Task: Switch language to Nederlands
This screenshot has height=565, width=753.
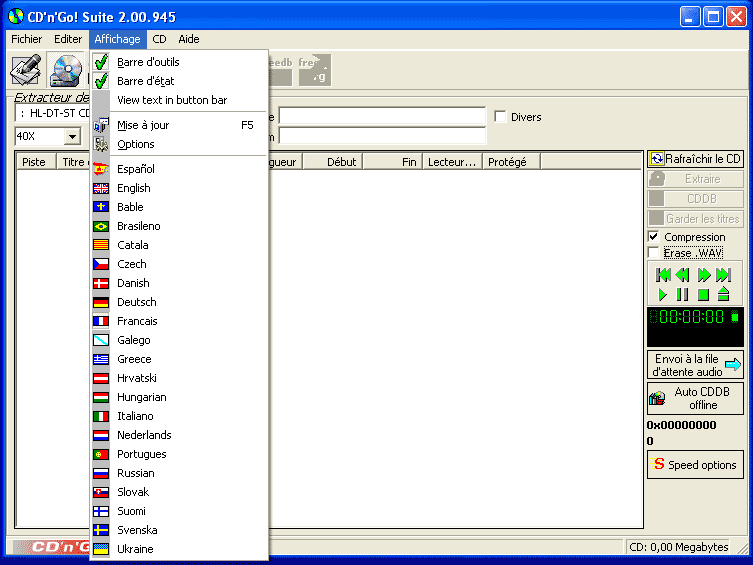Action: (x=179, y=435)
